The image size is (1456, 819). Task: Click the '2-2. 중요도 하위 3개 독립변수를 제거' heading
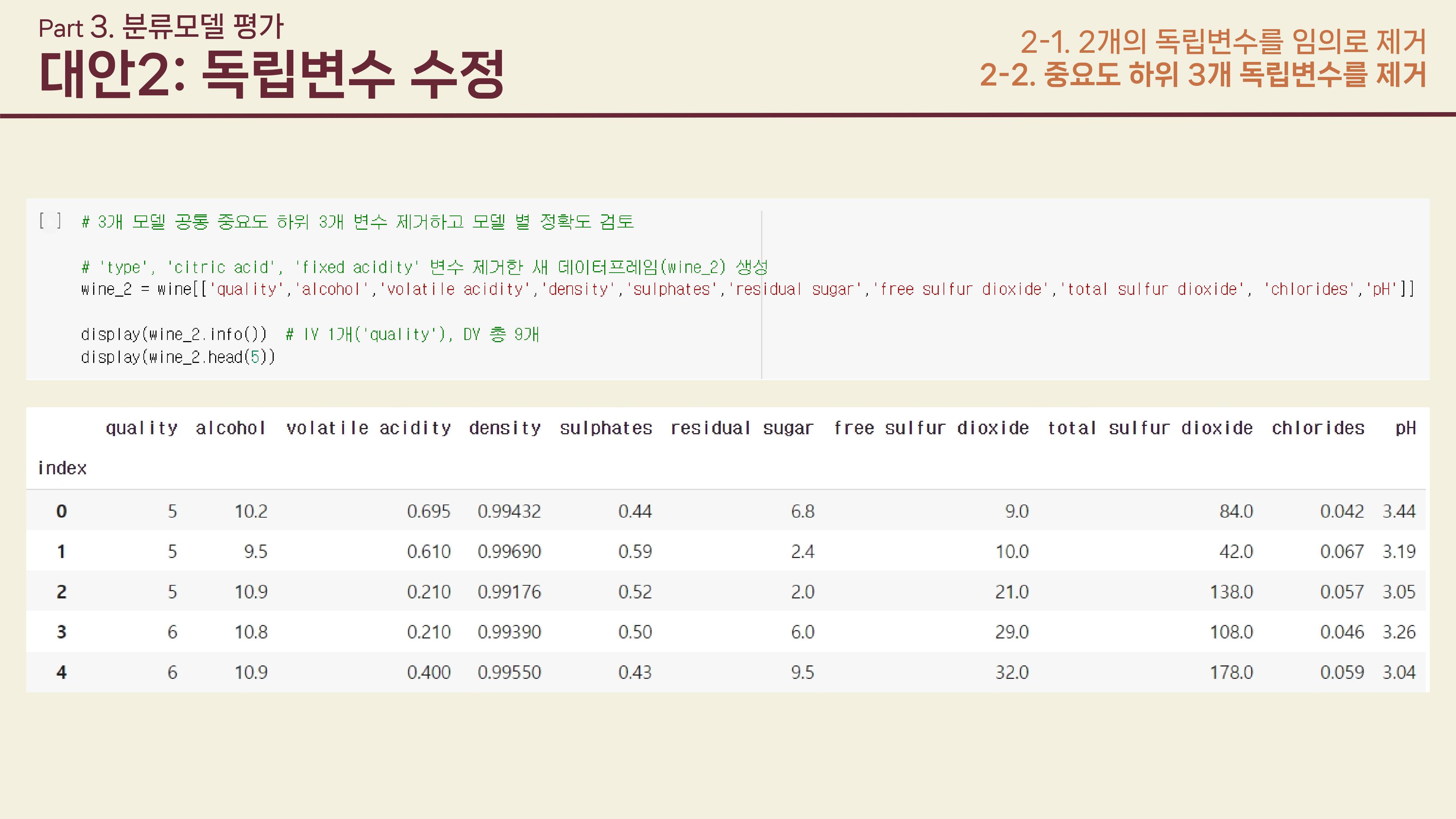coord(1203,75)
